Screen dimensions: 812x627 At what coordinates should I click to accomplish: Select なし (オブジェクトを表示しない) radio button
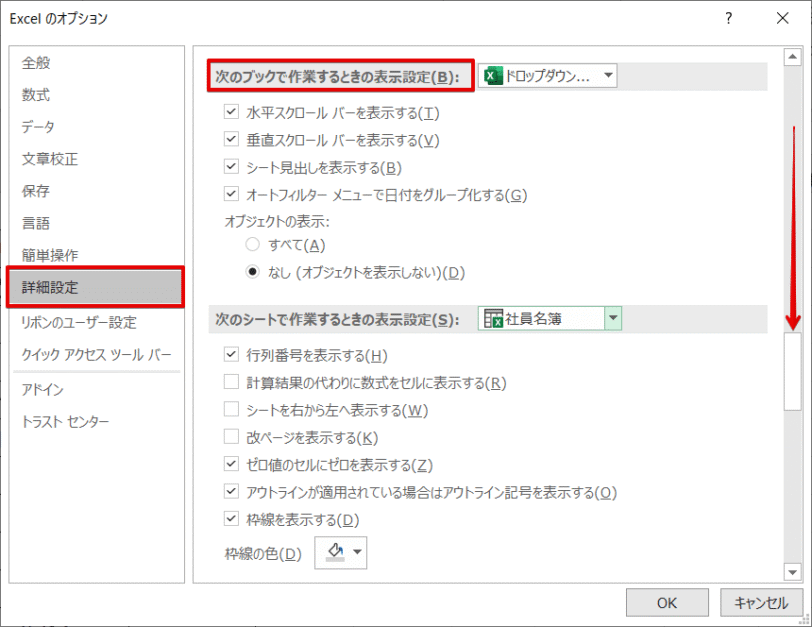tap(253, 271)
